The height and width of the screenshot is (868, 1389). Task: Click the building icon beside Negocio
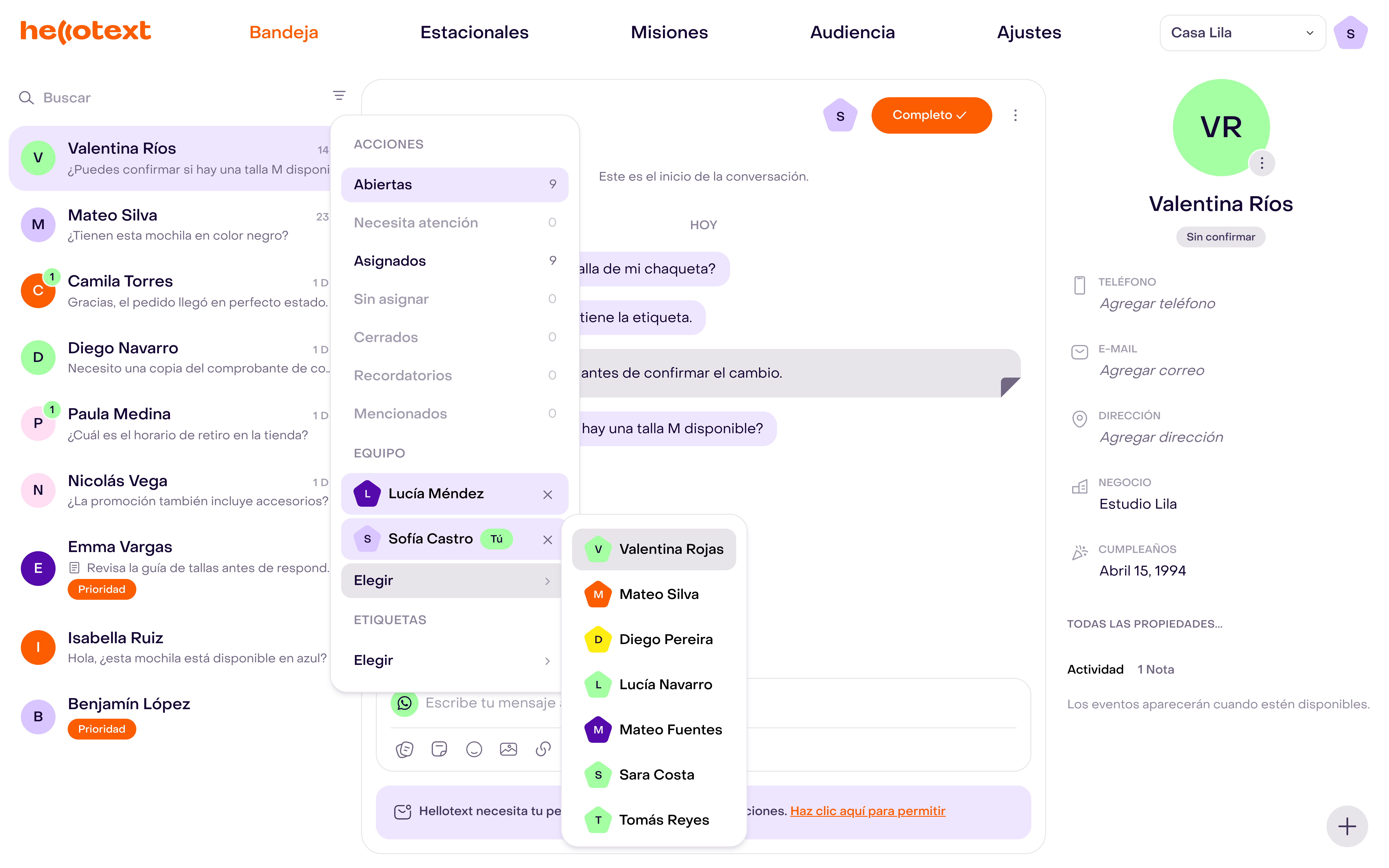click(1080, 487)
